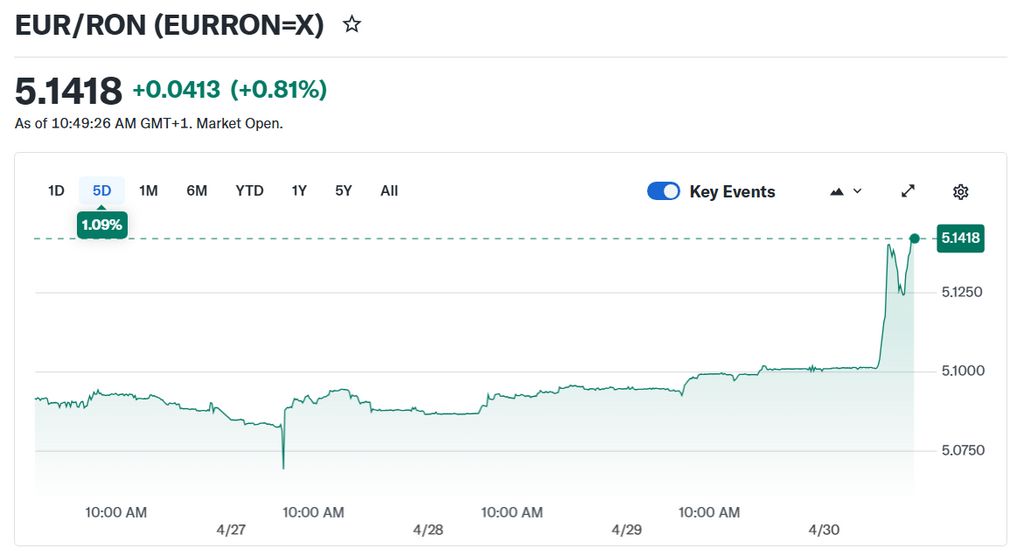1024x554 pixels.
Task: Switch chart to 6M range
Action: pos(197,190)
